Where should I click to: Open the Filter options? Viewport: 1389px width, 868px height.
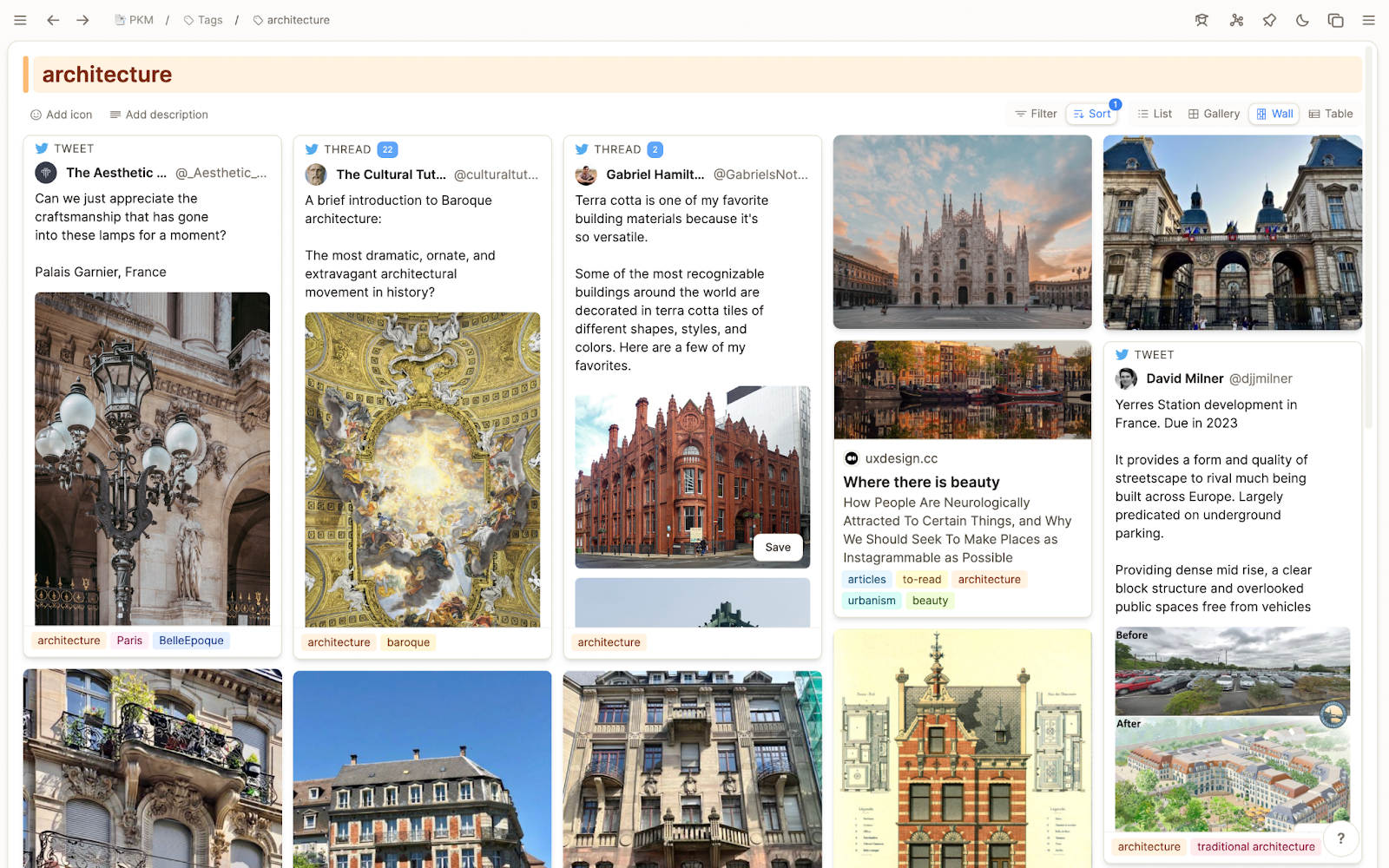point(1036,114)
